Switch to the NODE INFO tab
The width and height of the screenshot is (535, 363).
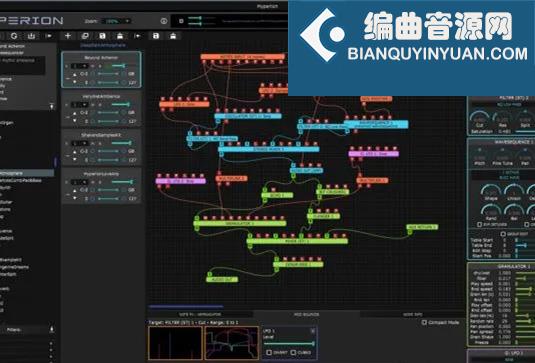[413, 314]
